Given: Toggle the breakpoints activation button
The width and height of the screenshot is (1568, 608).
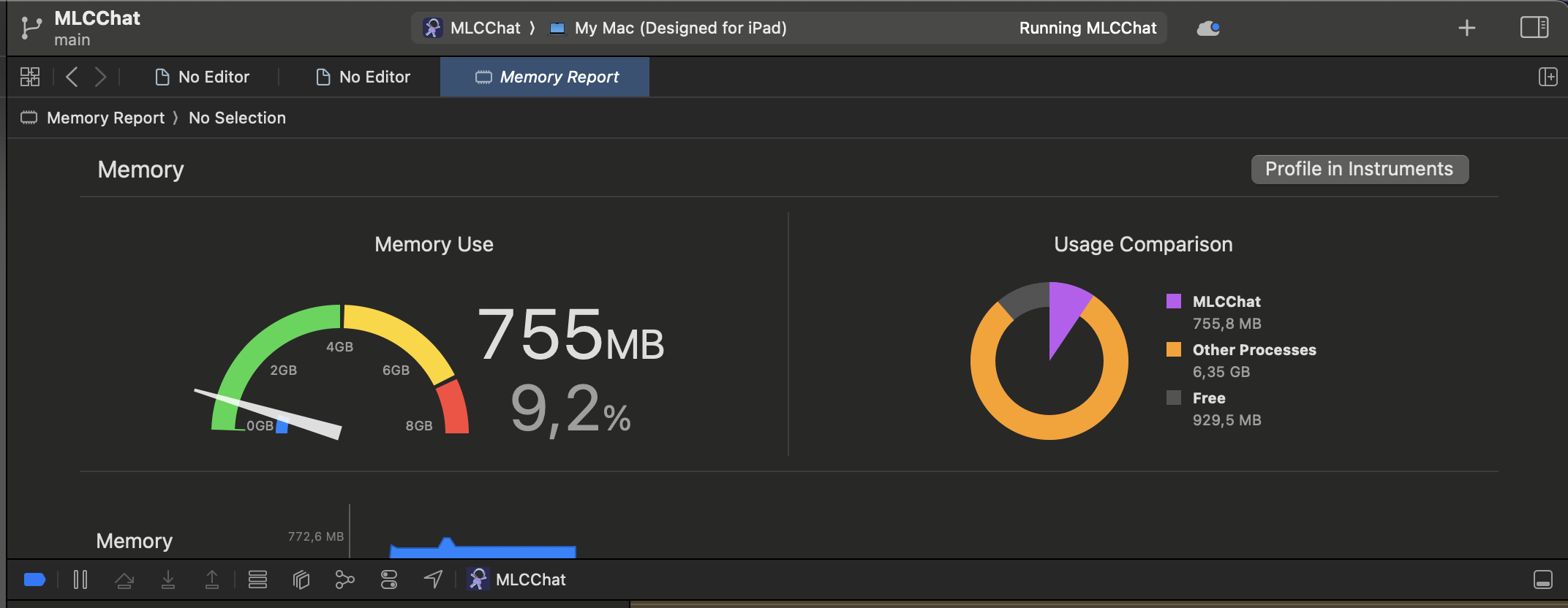Looking at the screenshot, I should (x=34, y=579).
